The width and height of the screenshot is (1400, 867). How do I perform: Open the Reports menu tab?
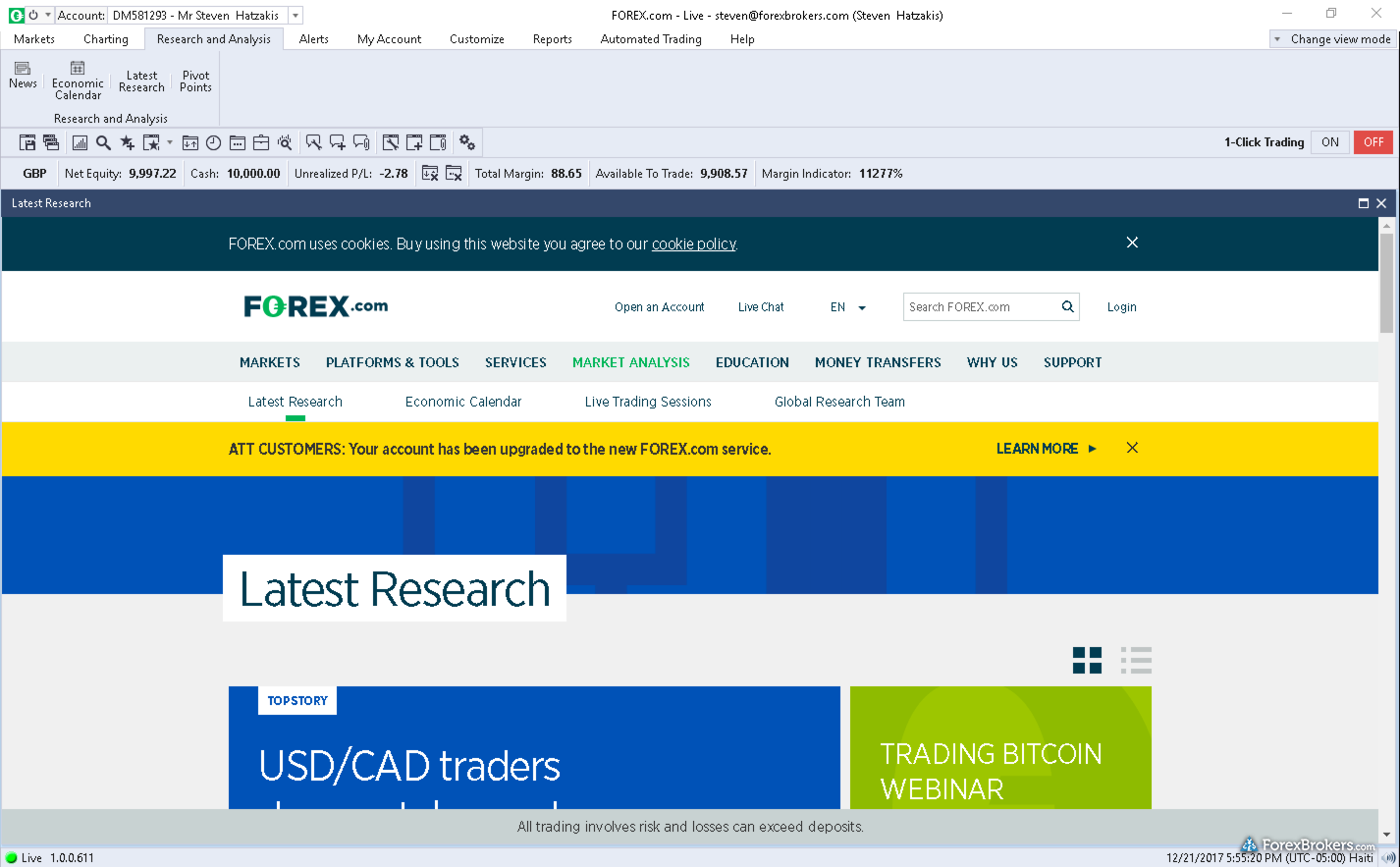pos(553,39)
